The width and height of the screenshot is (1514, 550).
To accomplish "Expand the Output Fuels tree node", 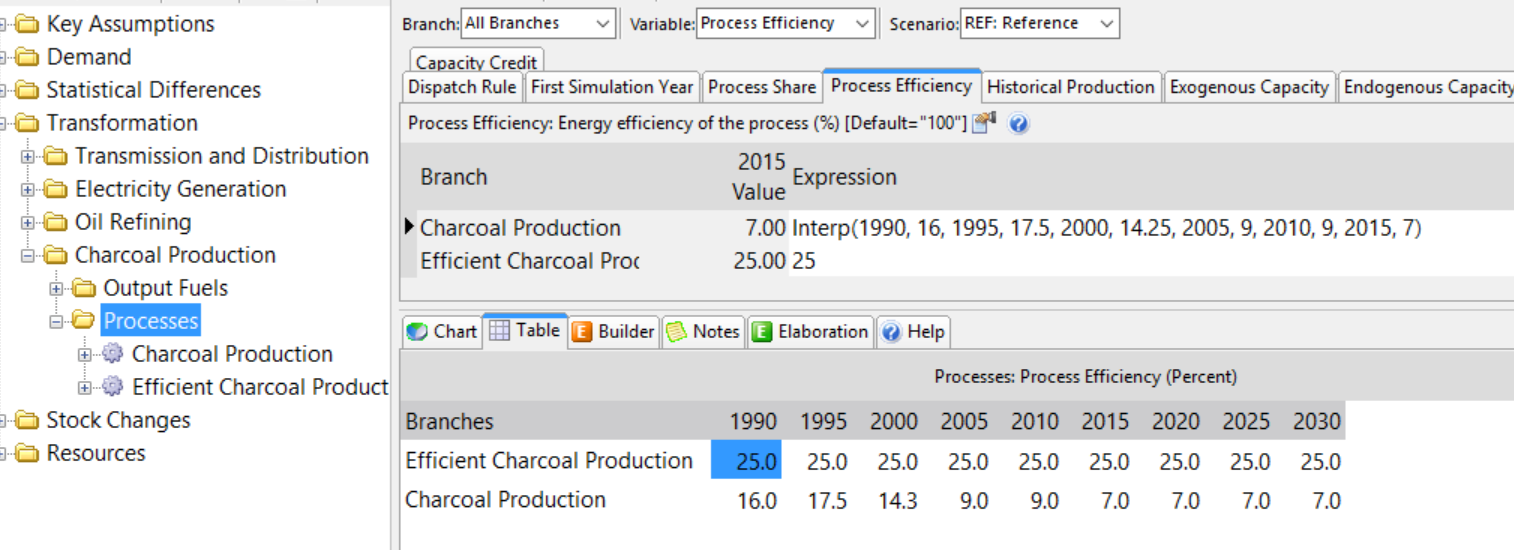I will [x=56, y=289].
